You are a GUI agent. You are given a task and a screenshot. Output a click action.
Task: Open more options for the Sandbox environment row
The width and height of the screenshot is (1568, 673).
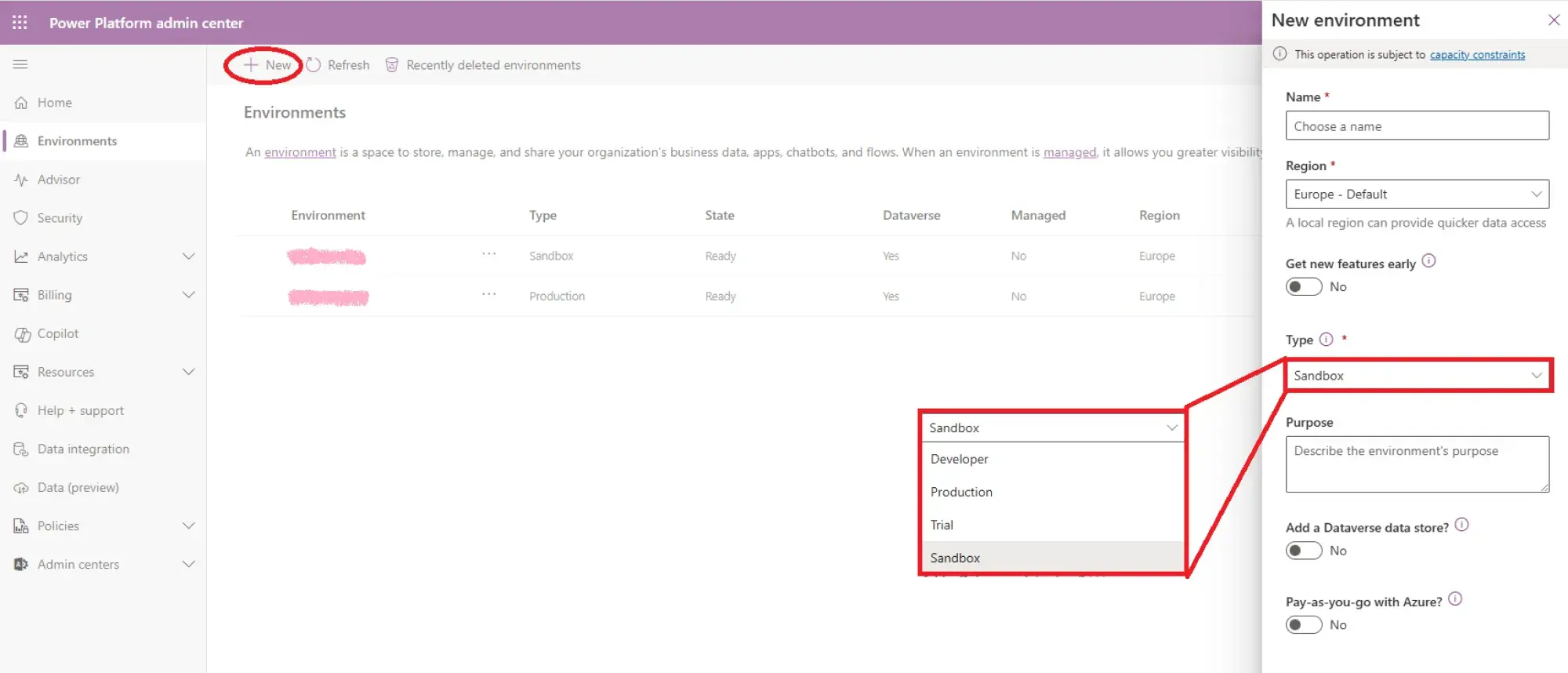[x=488, y=254]
